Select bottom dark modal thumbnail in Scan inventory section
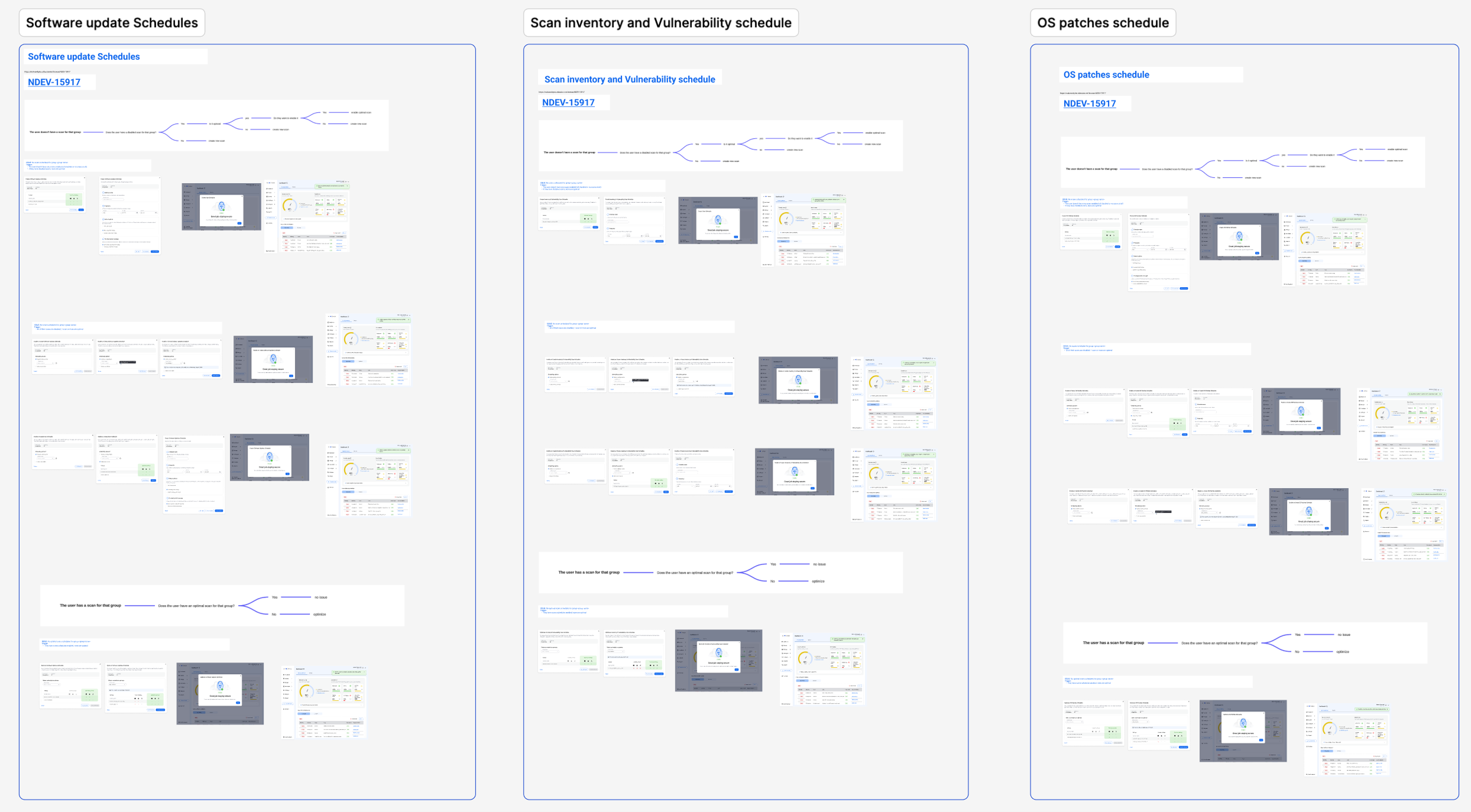The height and width of the screenshot is (812, 1471). [718, 660]
